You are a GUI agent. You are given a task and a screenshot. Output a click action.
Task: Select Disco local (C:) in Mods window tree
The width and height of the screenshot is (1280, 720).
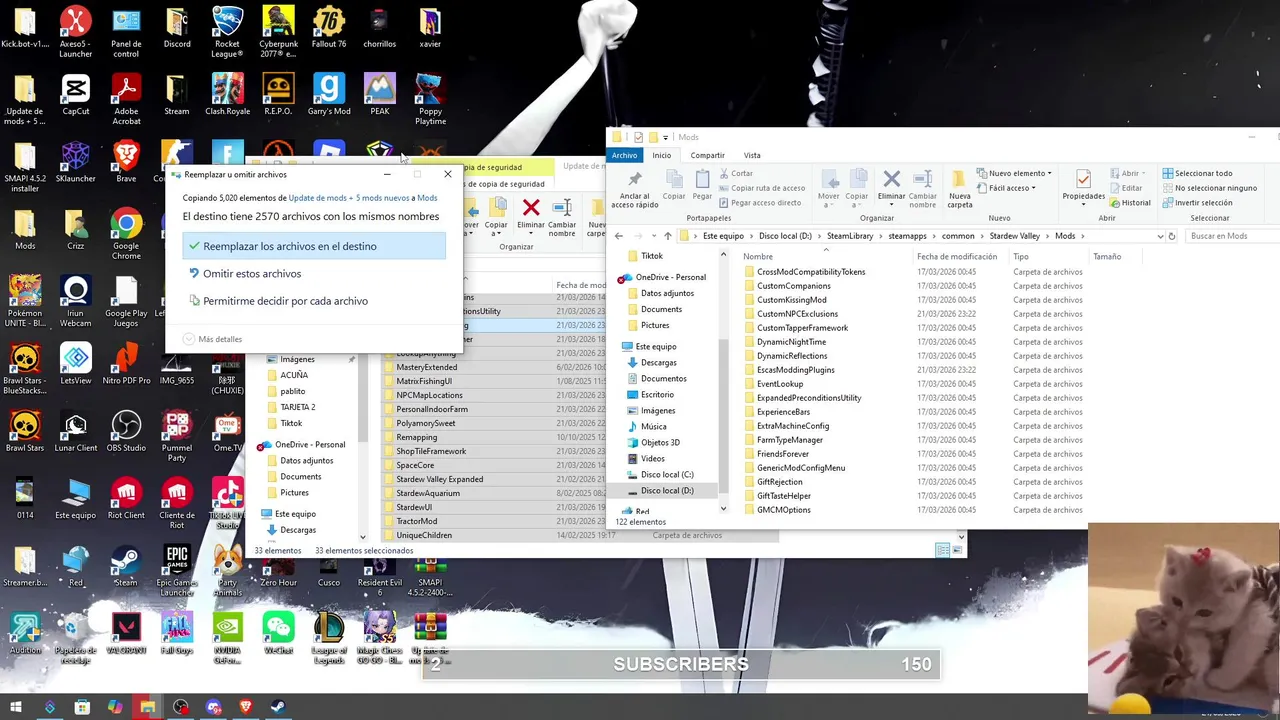pos(667,475)
